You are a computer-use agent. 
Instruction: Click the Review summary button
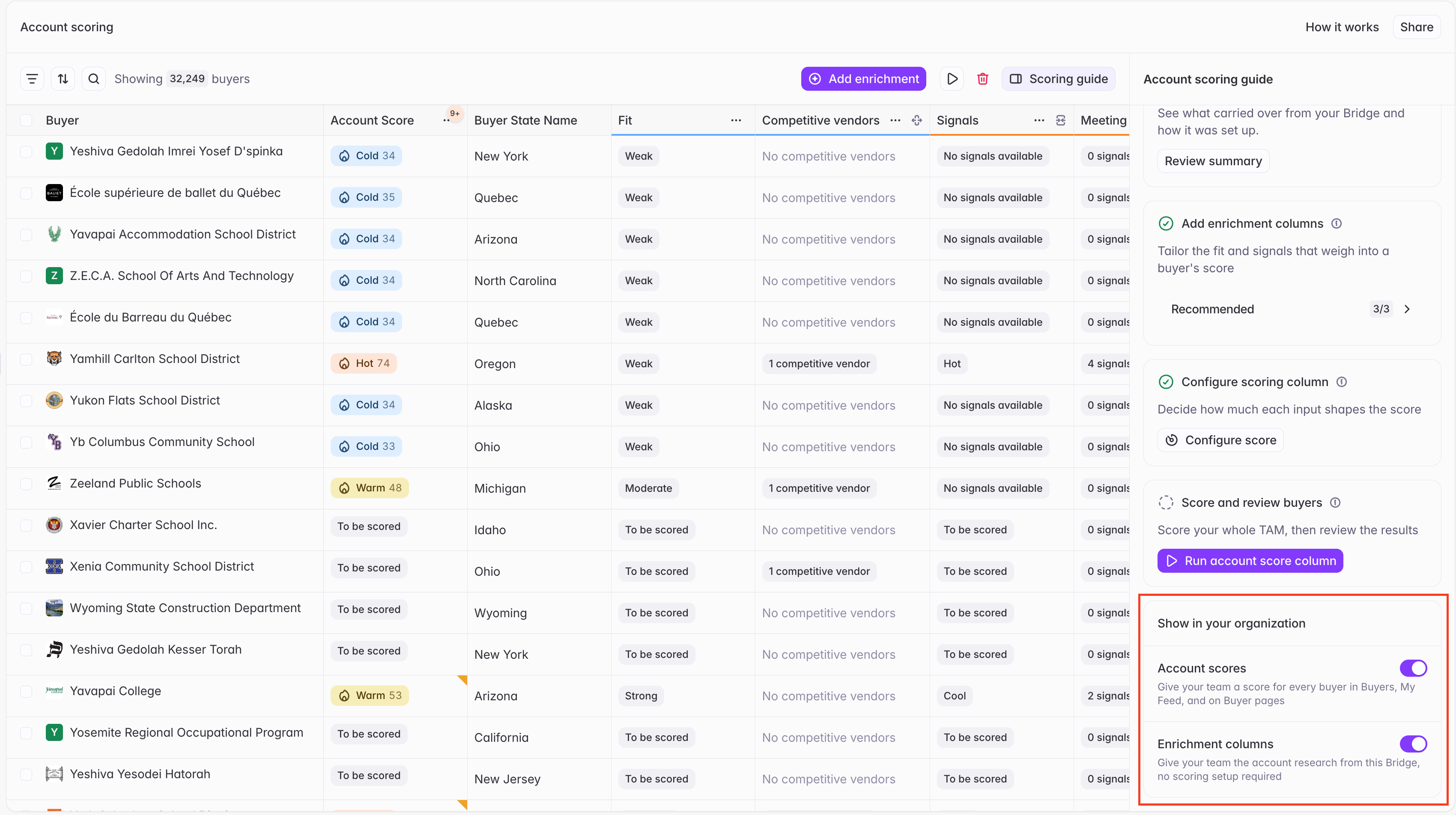[1213, 161]
